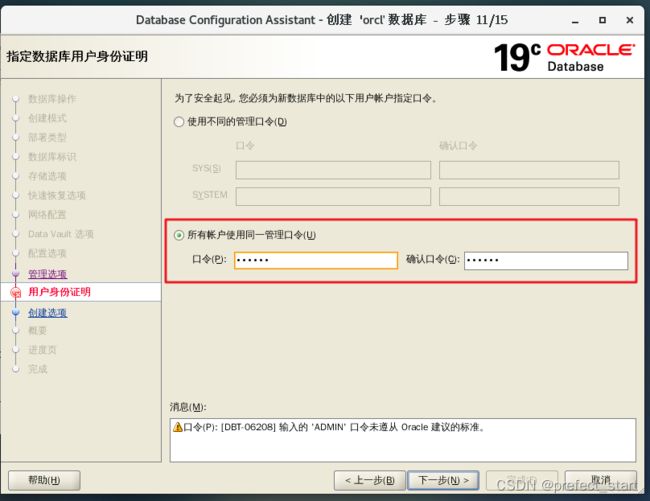Select 'All accounts use same password' radio
The width and height of the screenshot is (650, 501).
click(x=179, y=235)
